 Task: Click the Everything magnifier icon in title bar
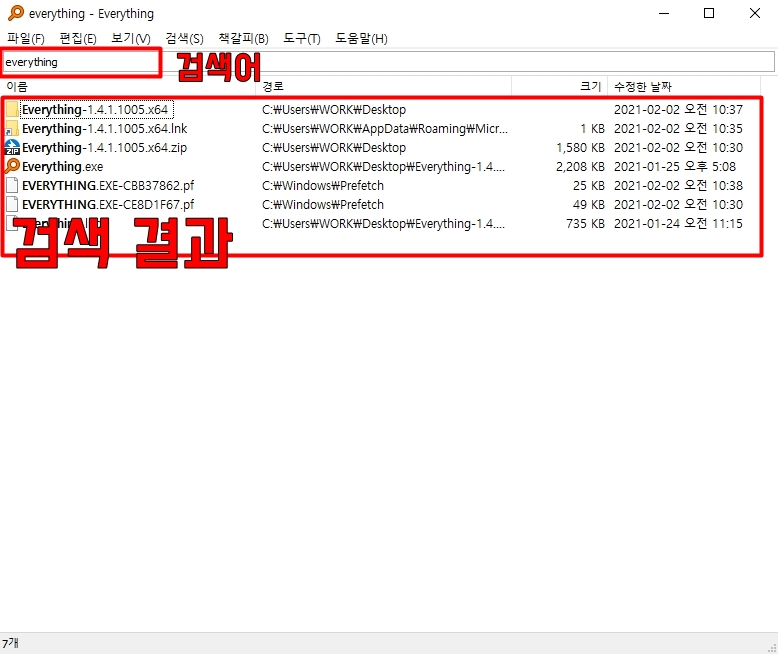pyautogui.click(x=16, y=13)
